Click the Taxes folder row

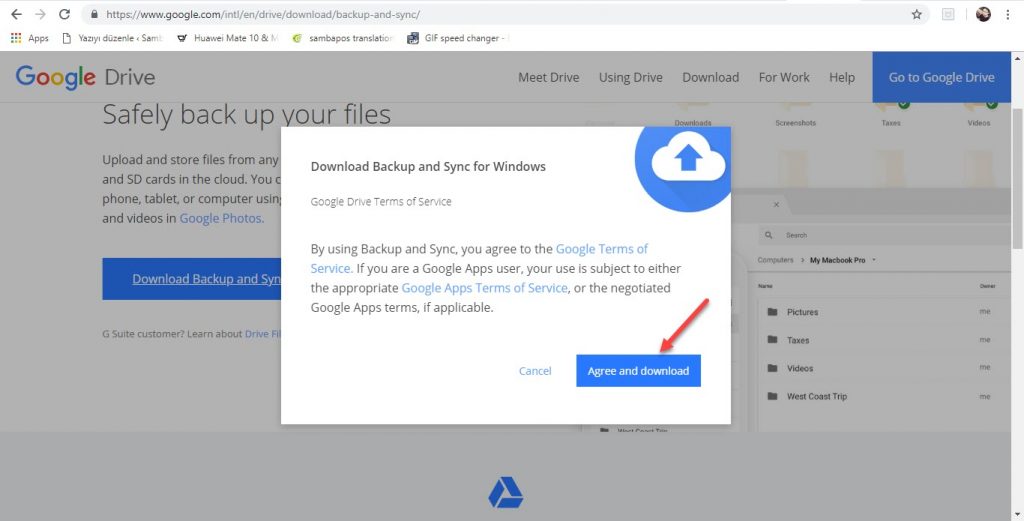pos(878,340)
